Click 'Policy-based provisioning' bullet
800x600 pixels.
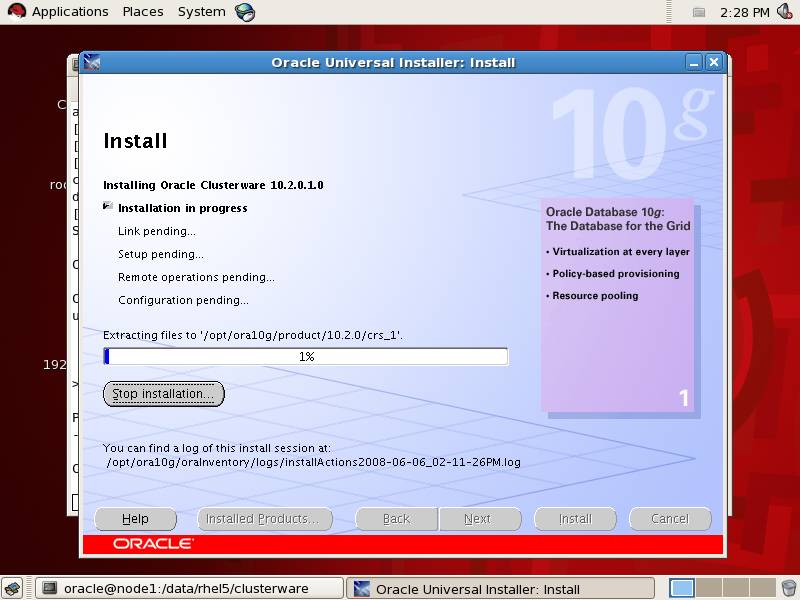(616, 273)
